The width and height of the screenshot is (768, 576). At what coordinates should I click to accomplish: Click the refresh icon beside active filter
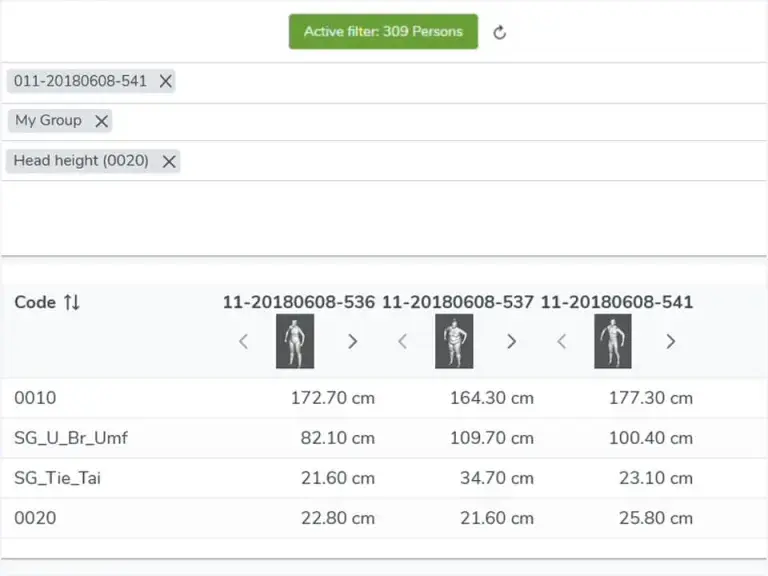(500, 32)
